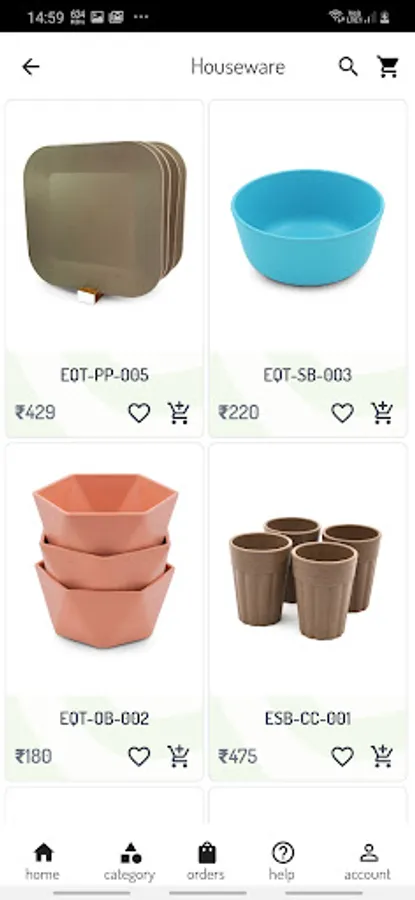Open the help tab

[x=282, y=861]
